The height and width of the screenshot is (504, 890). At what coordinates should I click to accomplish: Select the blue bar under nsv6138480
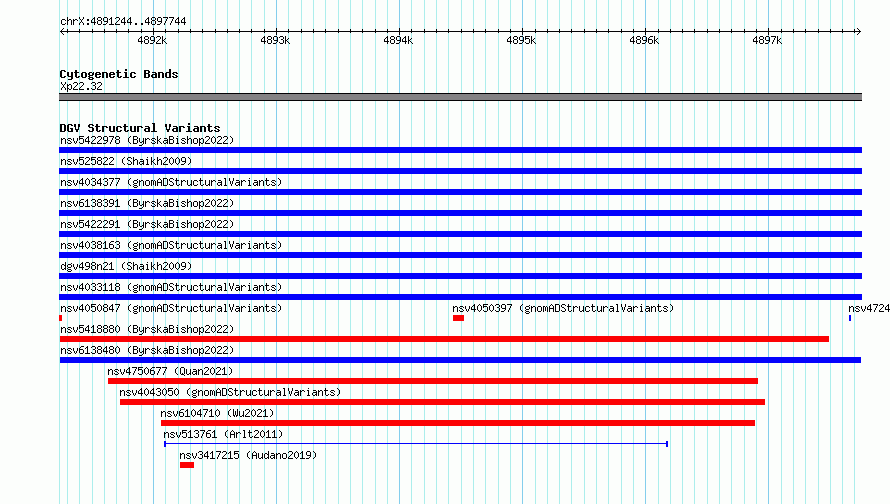[x=460, y=360]
